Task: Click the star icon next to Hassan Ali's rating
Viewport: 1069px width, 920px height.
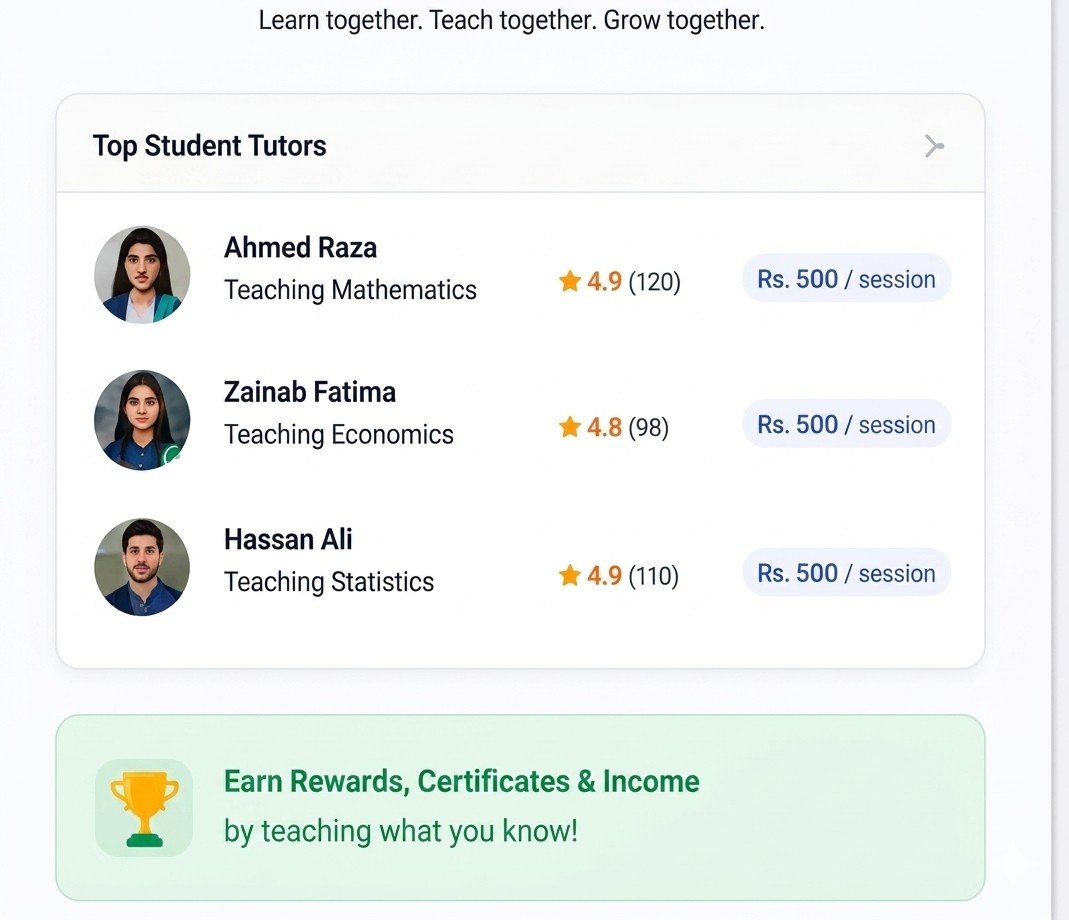Action: coord(569,575)
